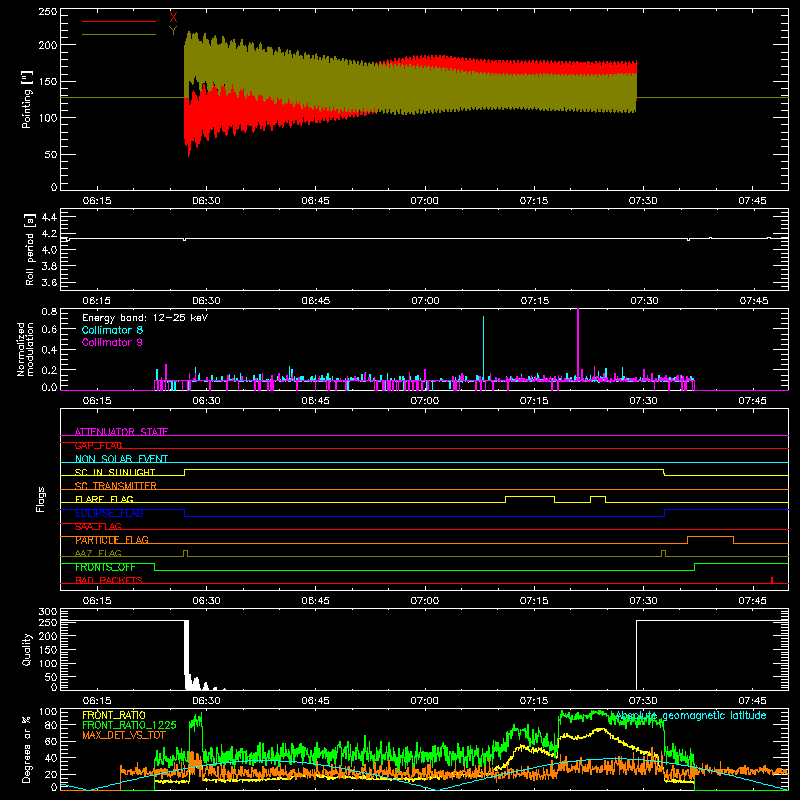This screenshot has width=800, height=800.
Task: Click the "Degrees or %" axis title
Action: pyautogui.click(x=27, y=749)
